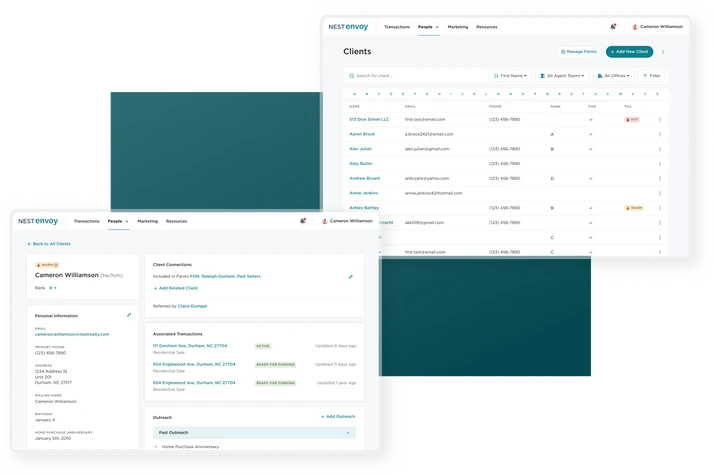Open 111 Gresham Ave transaction
Image resolution: width=714 pixels, height=475 pixels.
click(x=190, y=346)
